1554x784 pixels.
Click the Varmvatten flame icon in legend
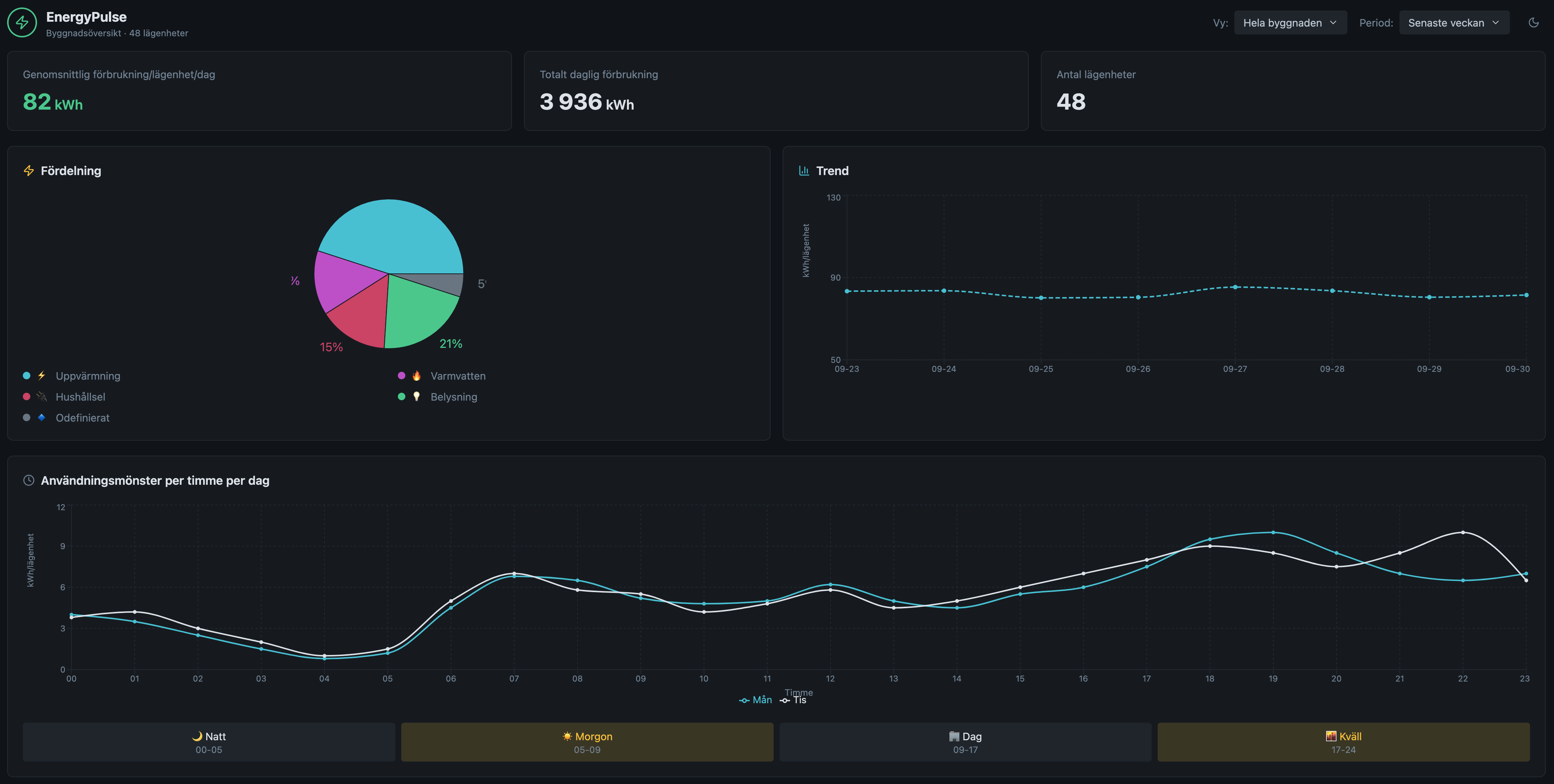[x=416, y=376]
